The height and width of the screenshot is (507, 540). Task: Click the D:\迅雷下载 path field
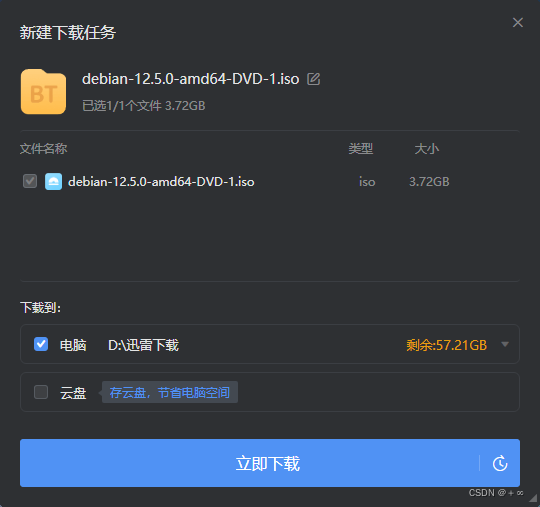(x=143, y=345)
